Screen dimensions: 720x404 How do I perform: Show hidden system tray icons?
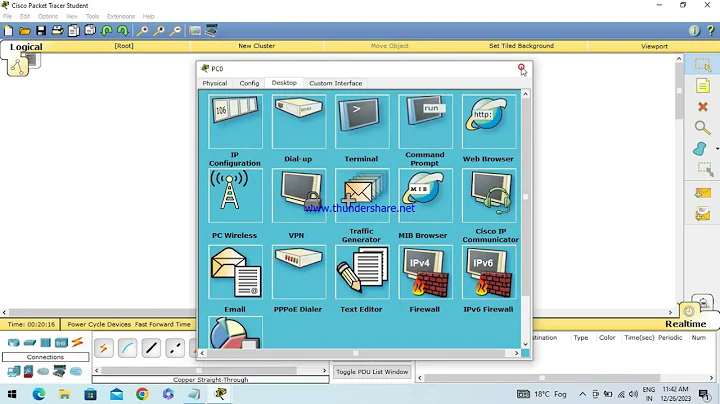tap(582, 394)
